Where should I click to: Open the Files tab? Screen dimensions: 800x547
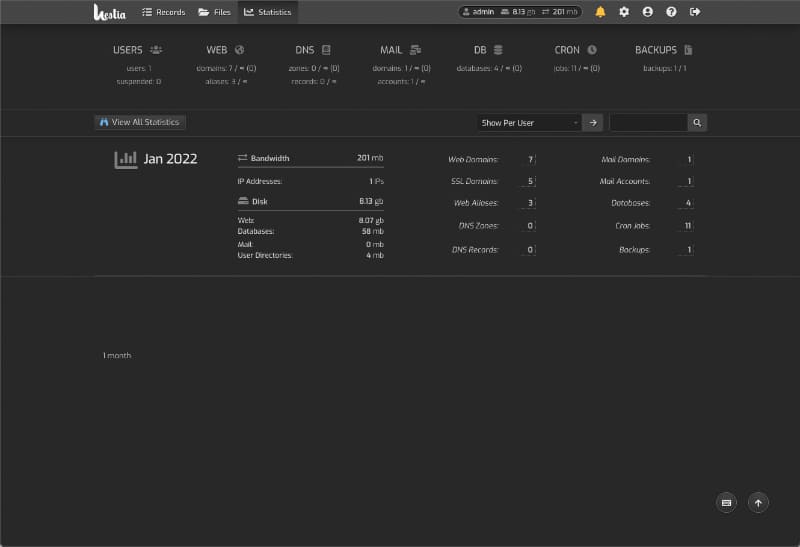tap(214, 12)
